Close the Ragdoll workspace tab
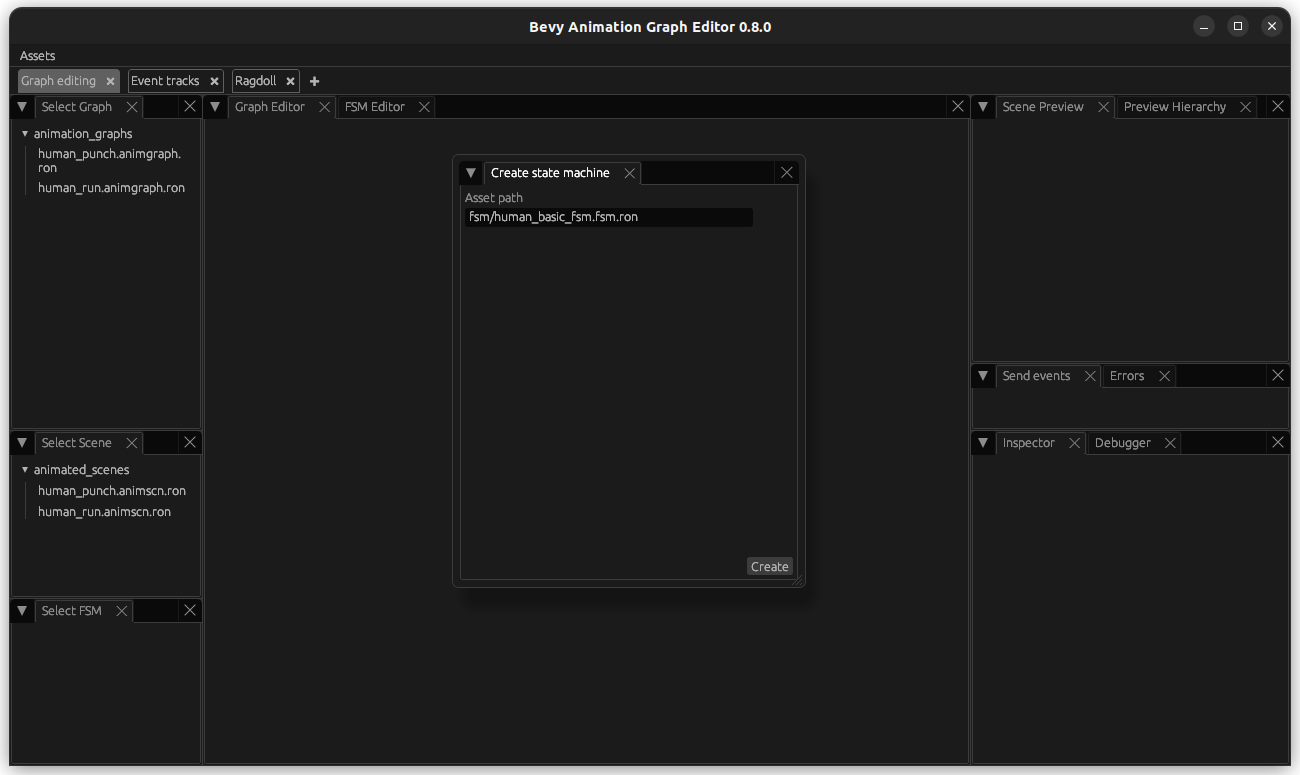The width and height of the screenshot is (1300, 775). (x=289, y=81)
